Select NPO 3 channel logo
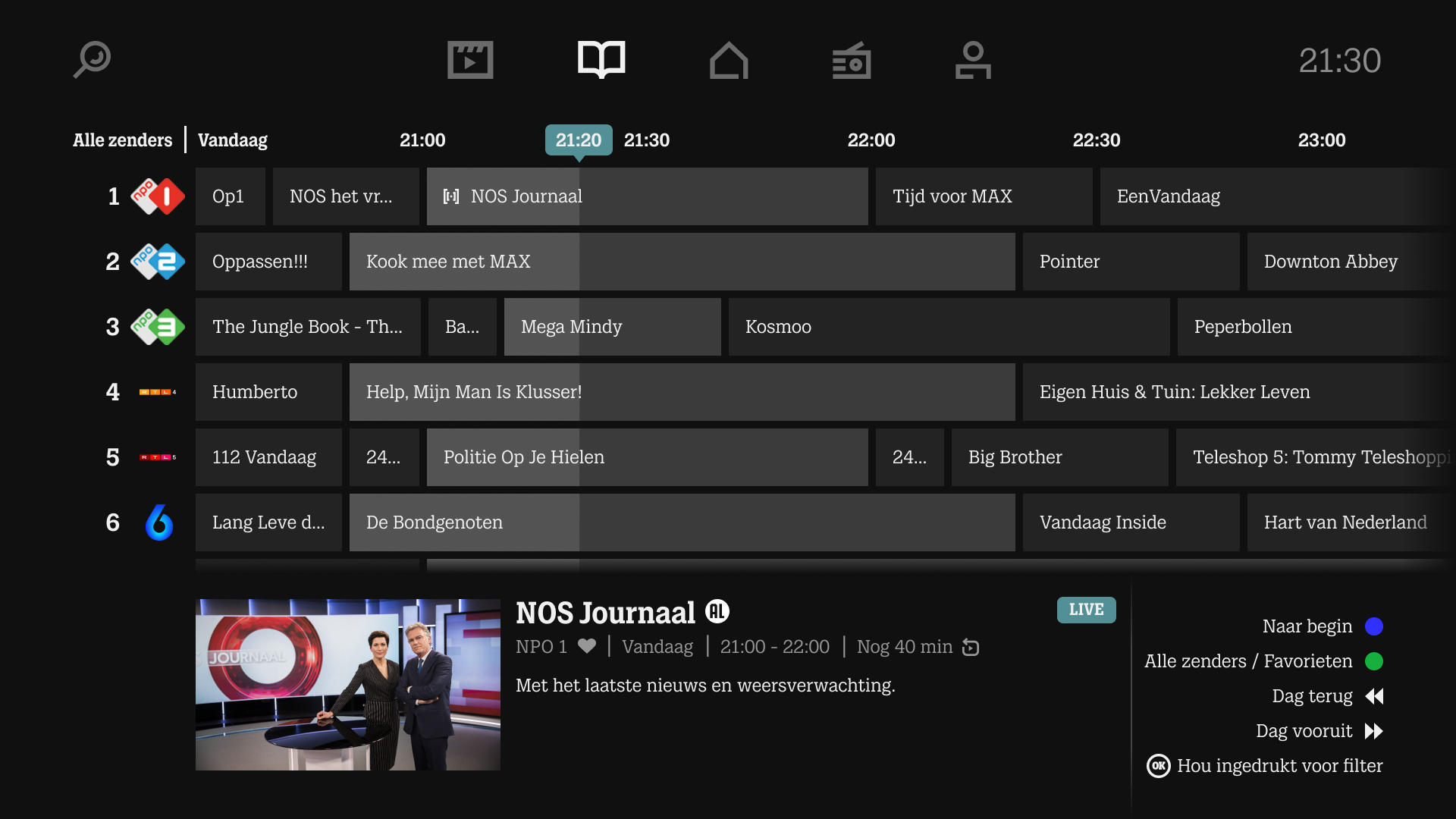Screen dimensions: 1456x819 click(158, 327)
